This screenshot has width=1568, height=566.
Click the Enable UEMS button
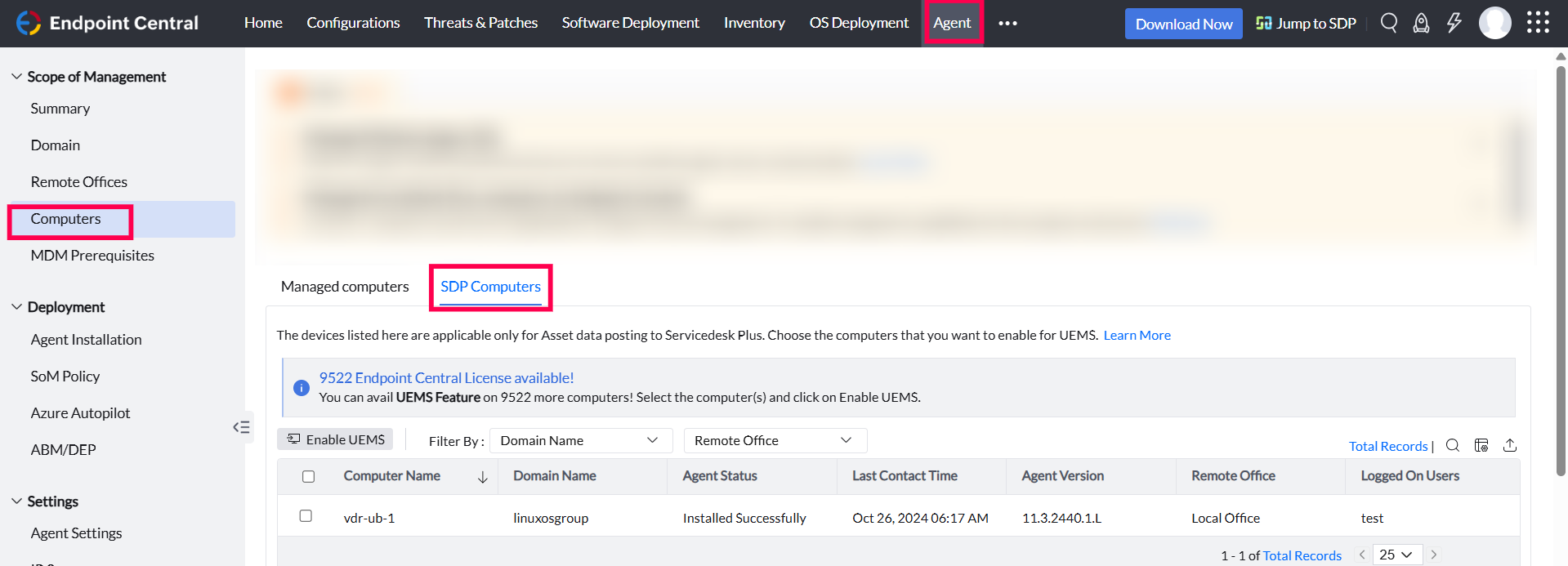click(x=335, y=439)
